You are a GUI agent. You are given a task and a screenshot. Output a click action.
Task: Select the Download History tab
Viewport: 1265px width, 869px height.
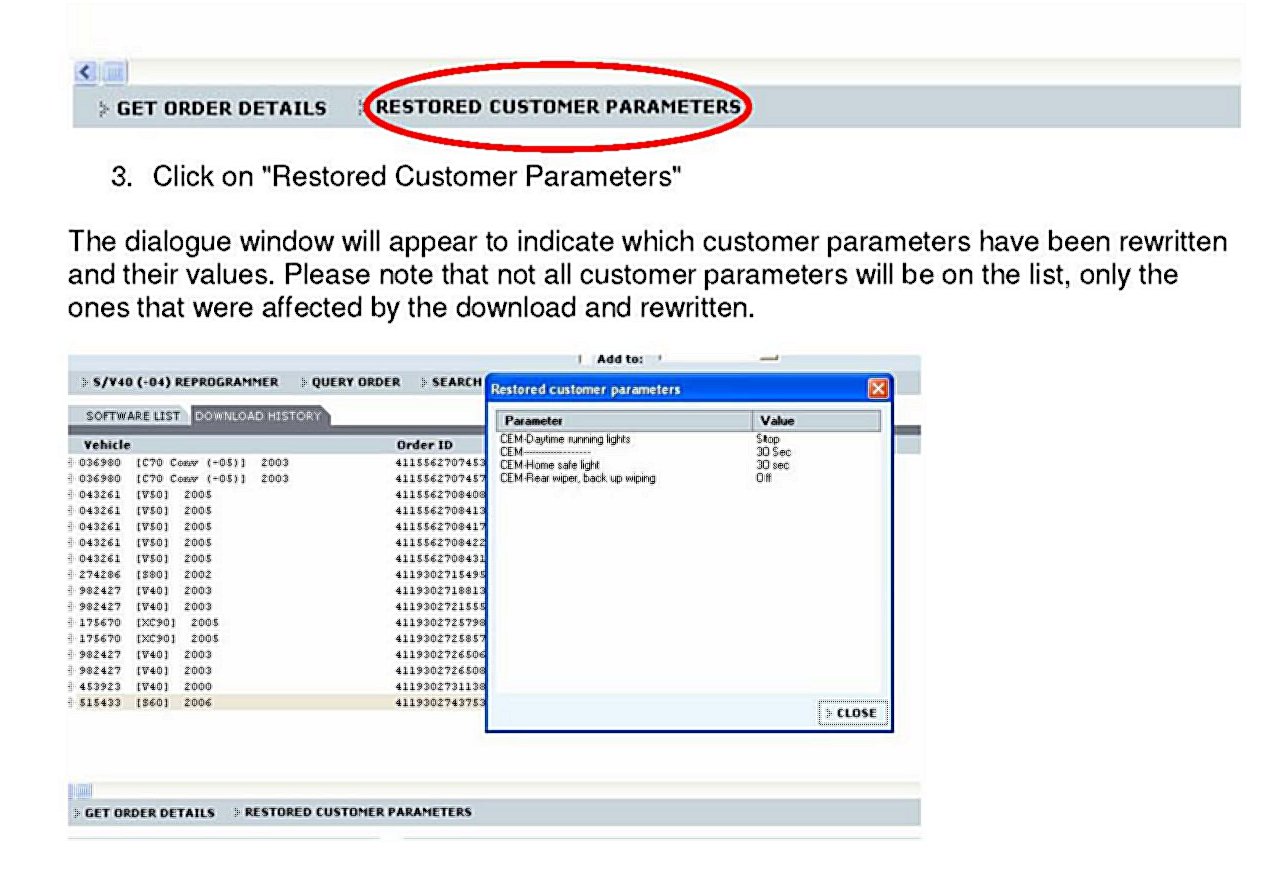coord(258,416)
